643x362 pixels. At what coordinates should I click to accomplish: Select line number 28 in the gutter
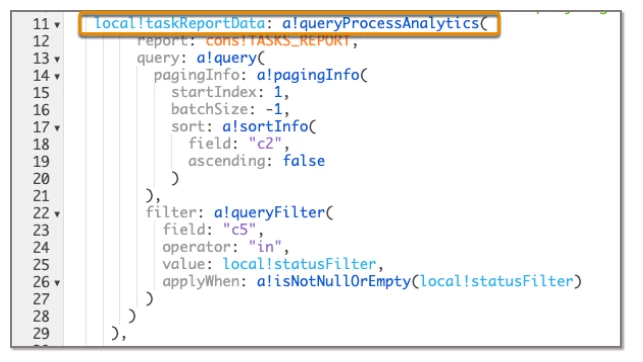coord(41,317)
